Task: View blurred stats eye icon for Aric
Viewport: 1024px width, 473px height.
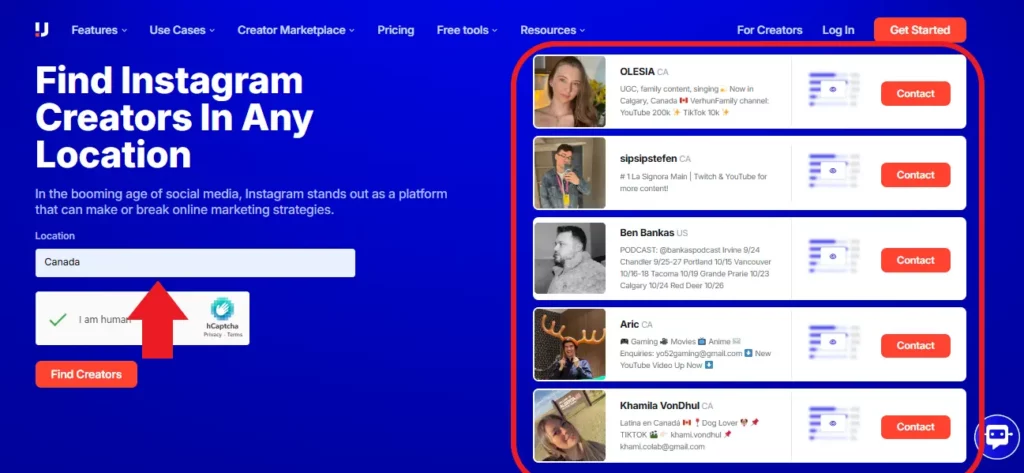Action: coord(833,342)
